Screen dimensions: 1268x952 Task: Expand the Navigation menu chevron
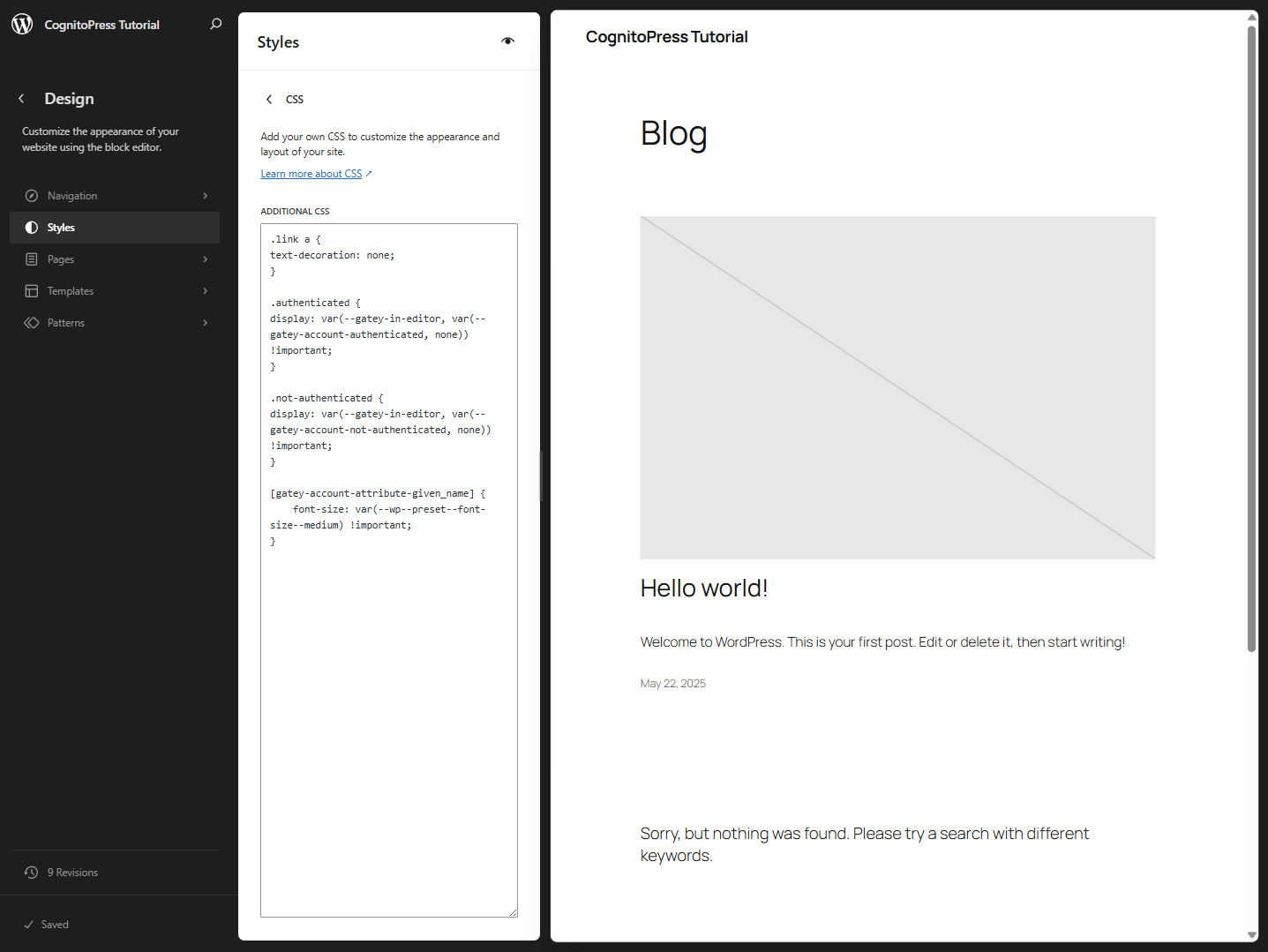tap(206, 196)
